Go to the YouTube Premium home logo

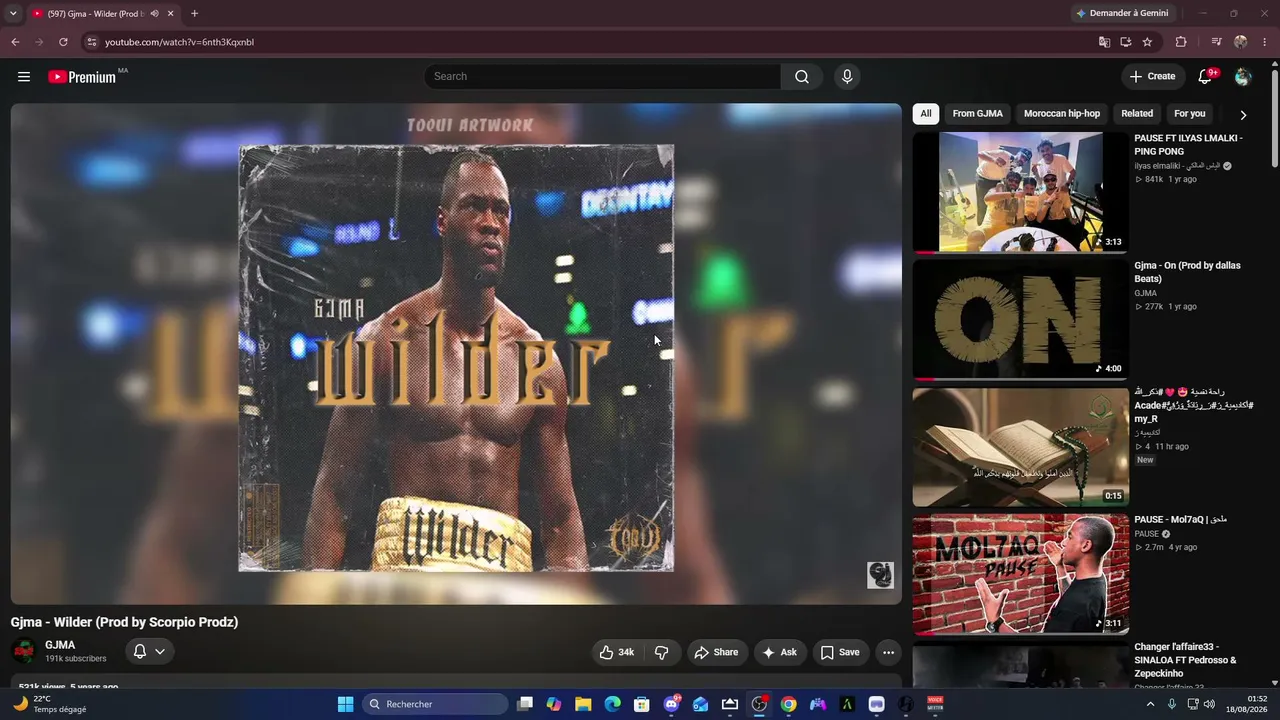click(x=82, y=77)
